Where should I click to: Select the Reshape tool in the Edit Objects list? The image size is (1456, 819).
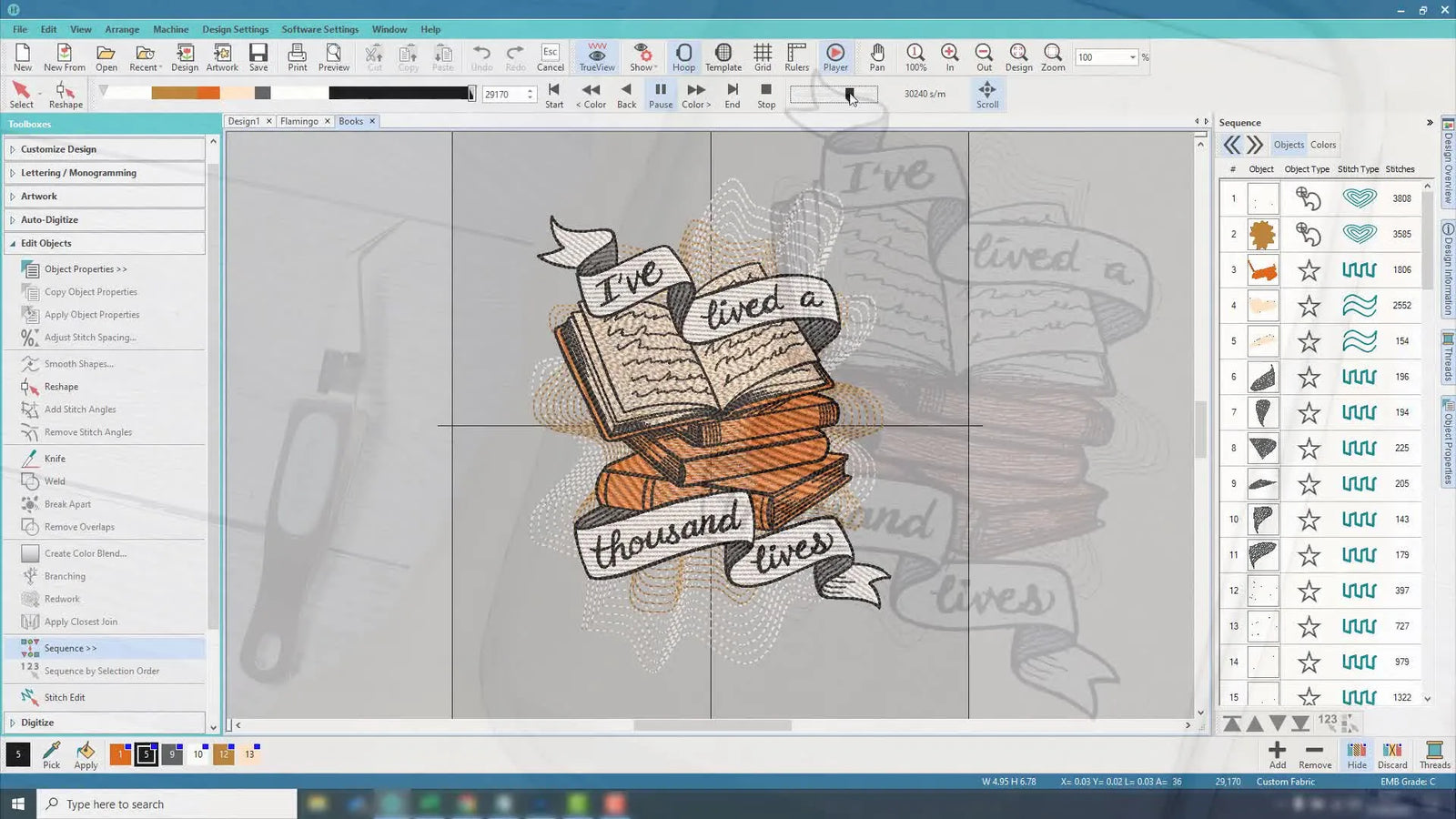(x=61, y=387)
